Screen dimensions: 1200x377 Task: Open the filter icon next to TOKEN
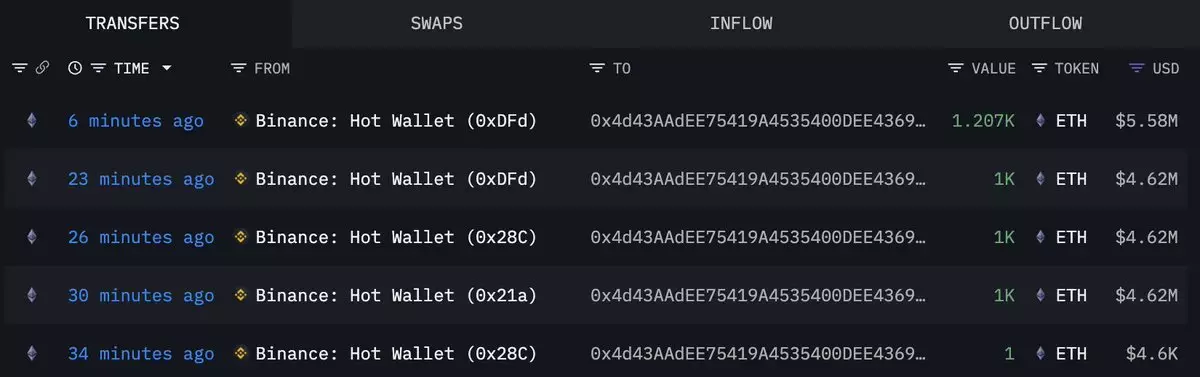point(1039,68)
